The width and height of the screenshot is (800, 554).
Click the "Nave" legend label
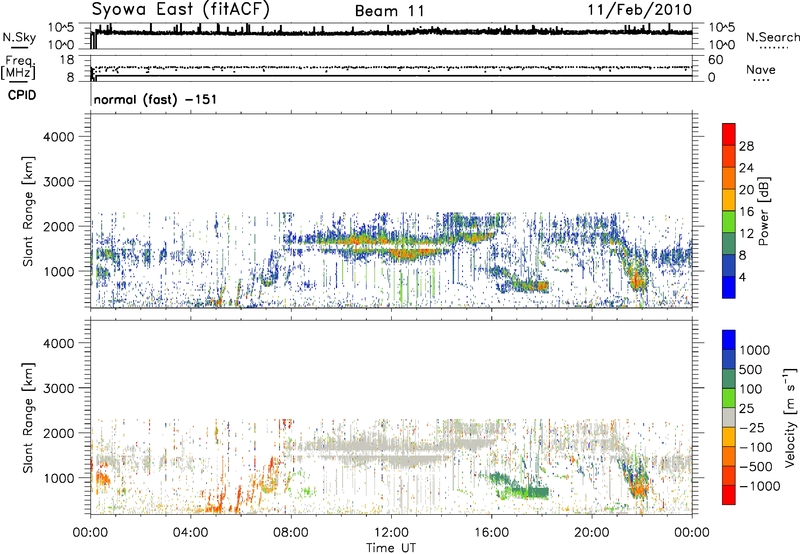coord(761,69)
